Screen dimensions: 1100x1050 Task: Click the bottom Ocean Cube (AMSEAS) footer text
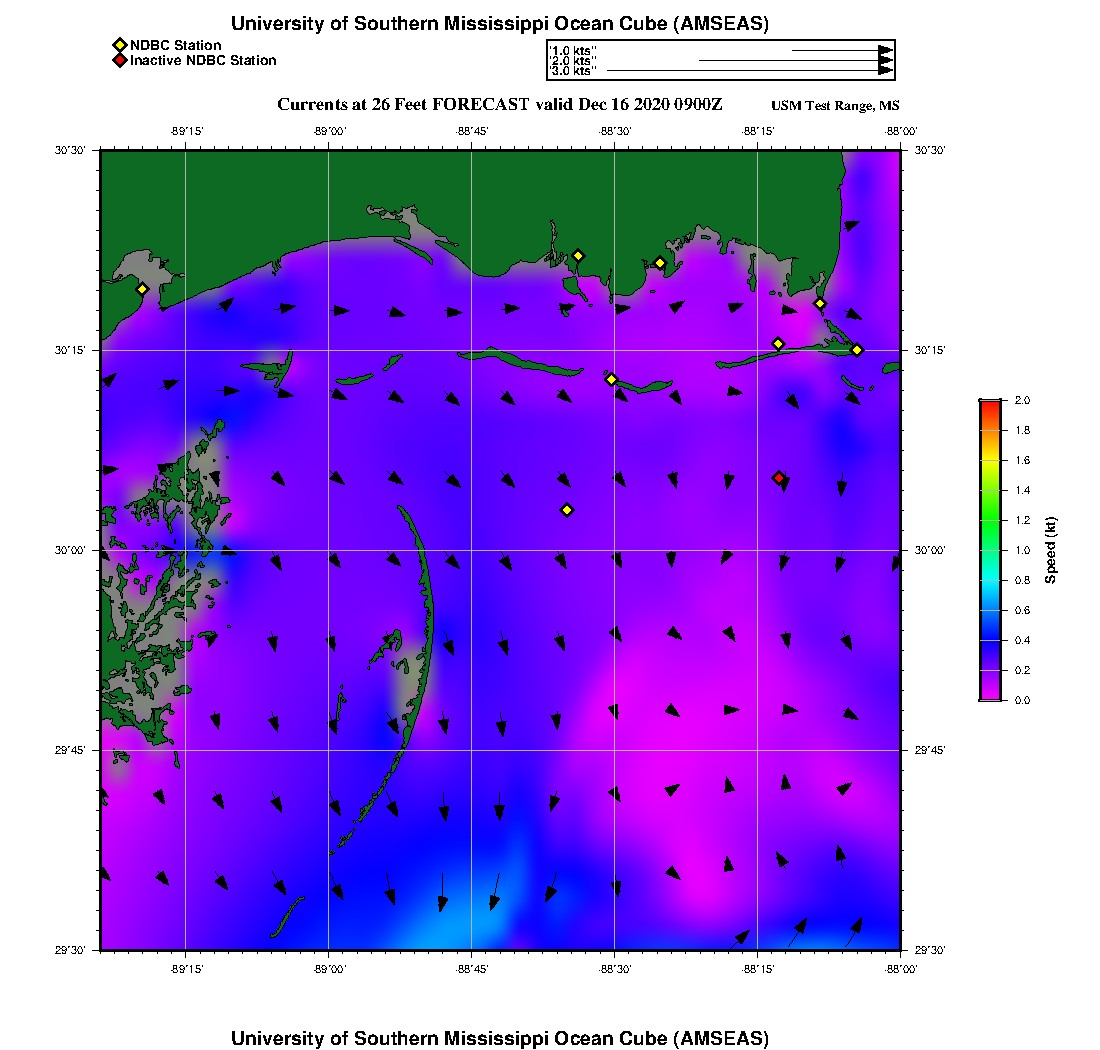click(499, 1037)
